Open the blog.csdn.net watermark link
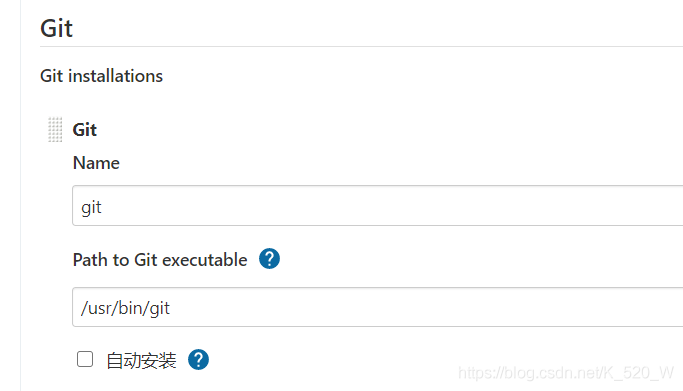This screenshot has width=683, height=391. pos(566,373)
